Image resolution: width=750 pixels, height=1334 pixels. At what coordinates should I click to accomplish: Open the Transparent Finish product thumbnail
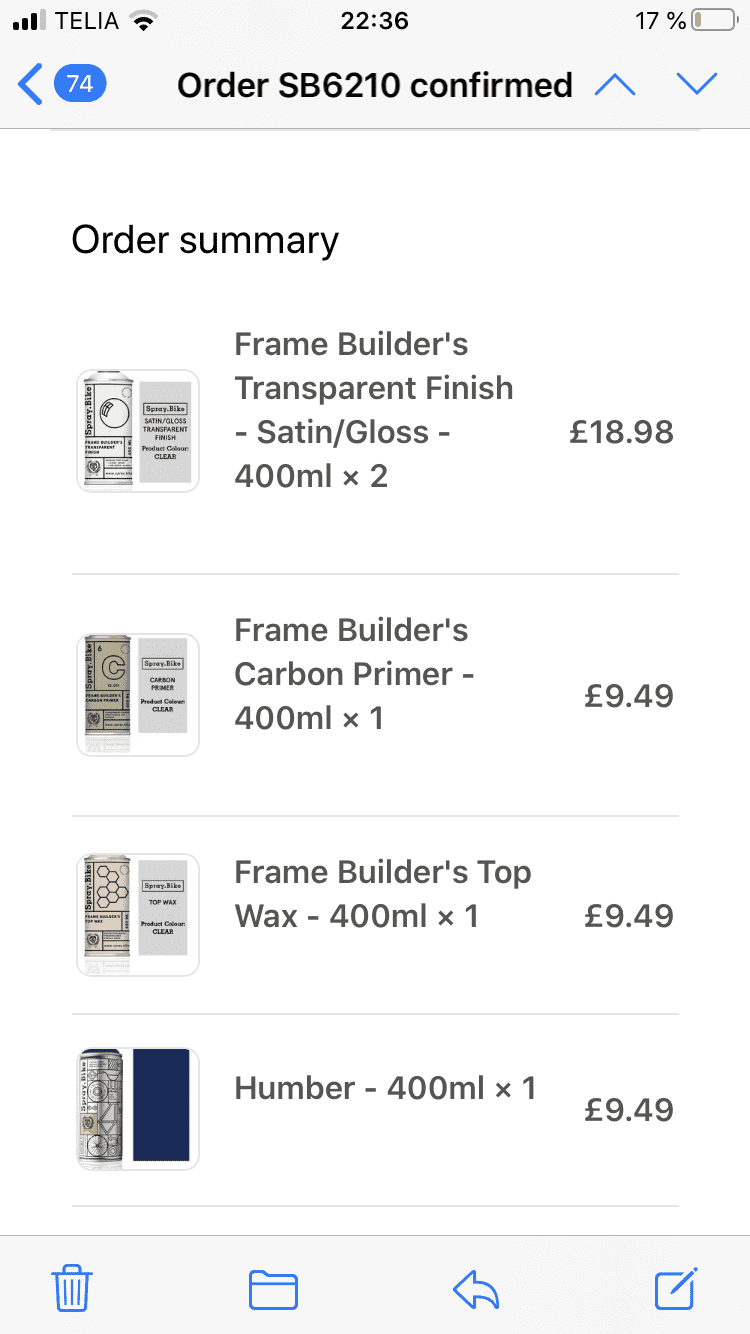point(138,431)
